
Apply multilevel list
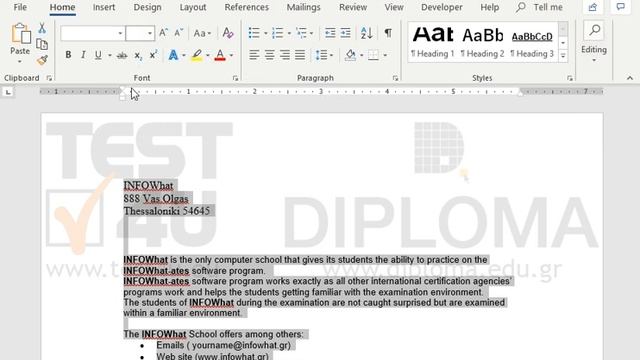301,33
